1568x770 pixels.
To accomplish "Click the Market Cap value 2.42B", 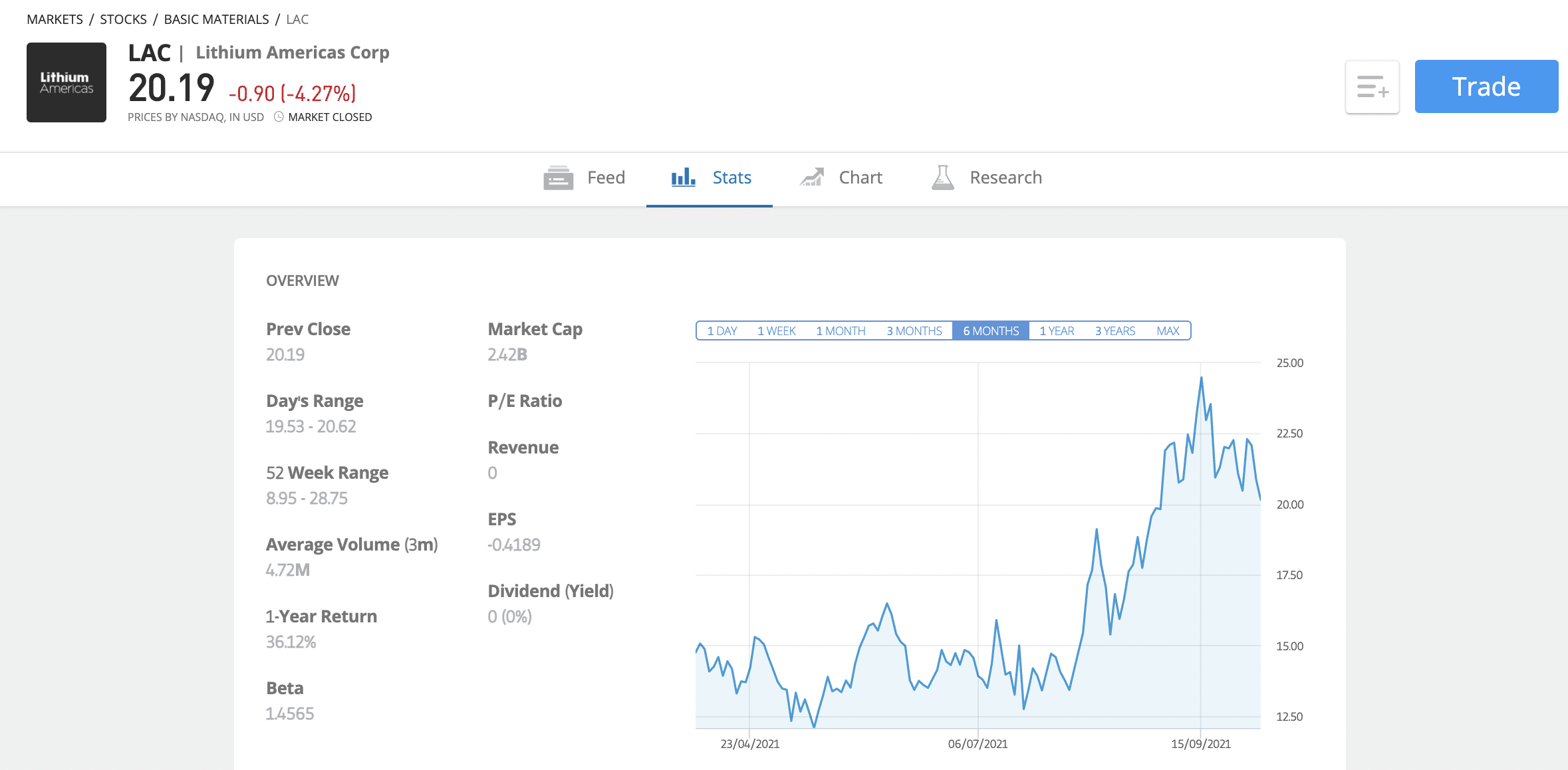I will (507, 354).
